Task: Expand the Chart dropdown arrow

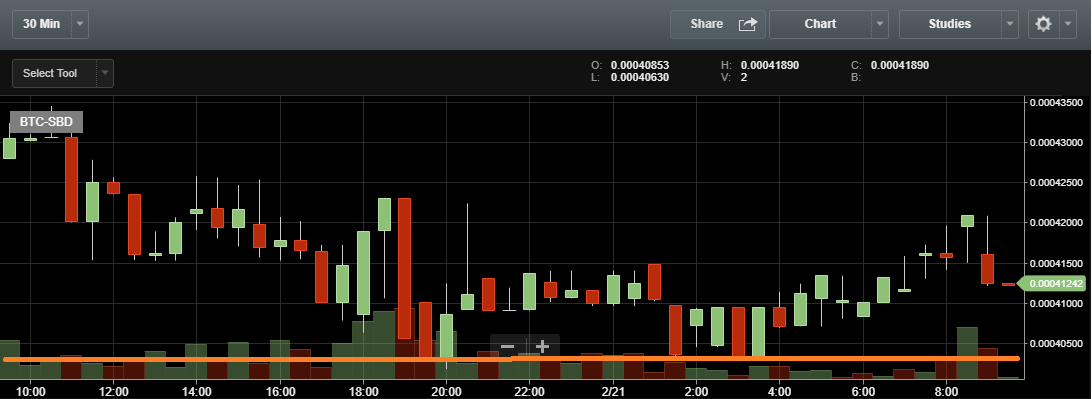Action: [x=880, y=24]
